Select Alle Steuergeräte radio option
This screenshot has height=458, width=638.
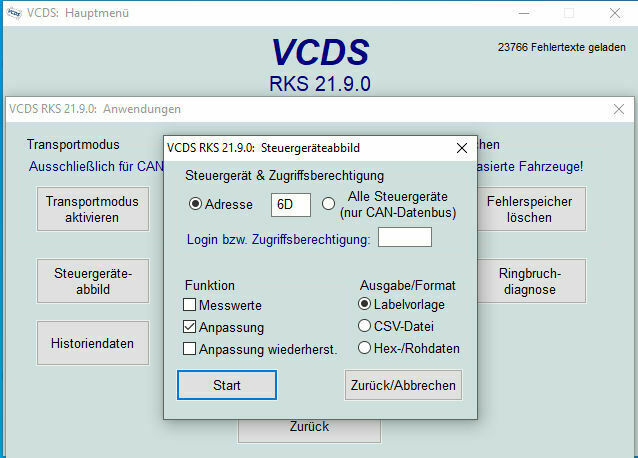pyautogui.click(x=328, y=203)
